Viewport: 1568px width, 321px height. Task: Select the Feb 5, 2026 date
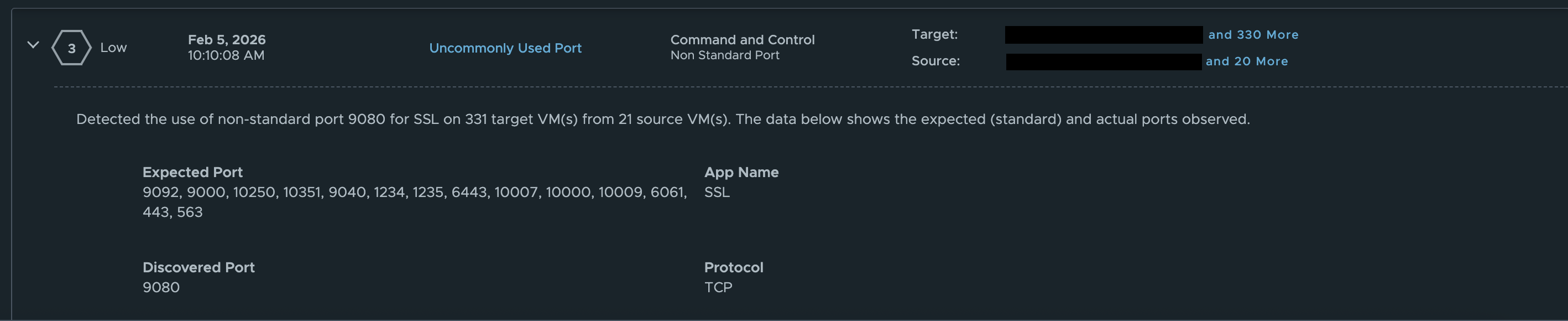[x=227, y=40]
